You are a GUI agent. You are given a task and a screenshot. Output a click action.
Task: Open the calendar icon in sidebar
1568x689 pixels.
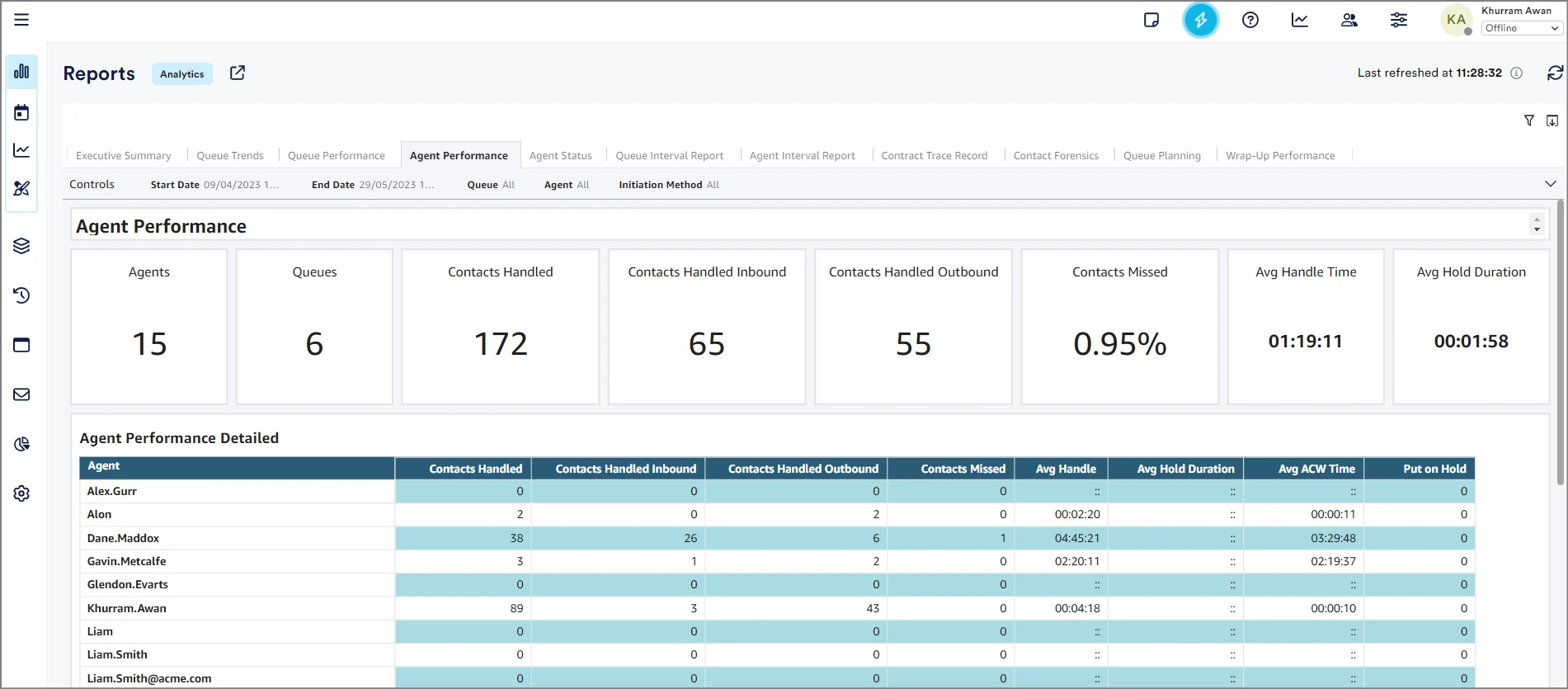tap(21, 112)
